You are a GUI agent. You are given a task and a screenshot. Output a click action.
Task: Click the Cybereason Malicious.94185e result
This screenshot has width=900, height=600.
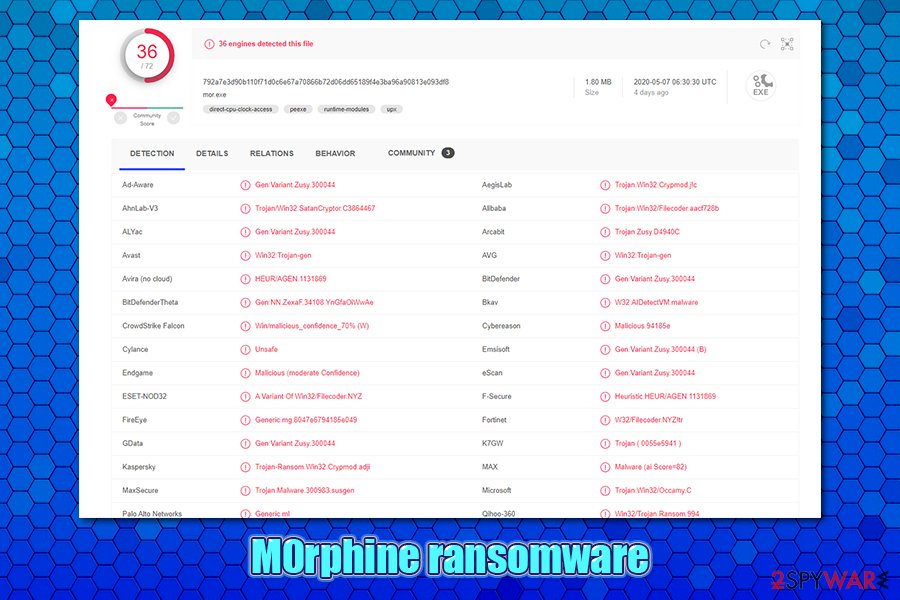642,326
